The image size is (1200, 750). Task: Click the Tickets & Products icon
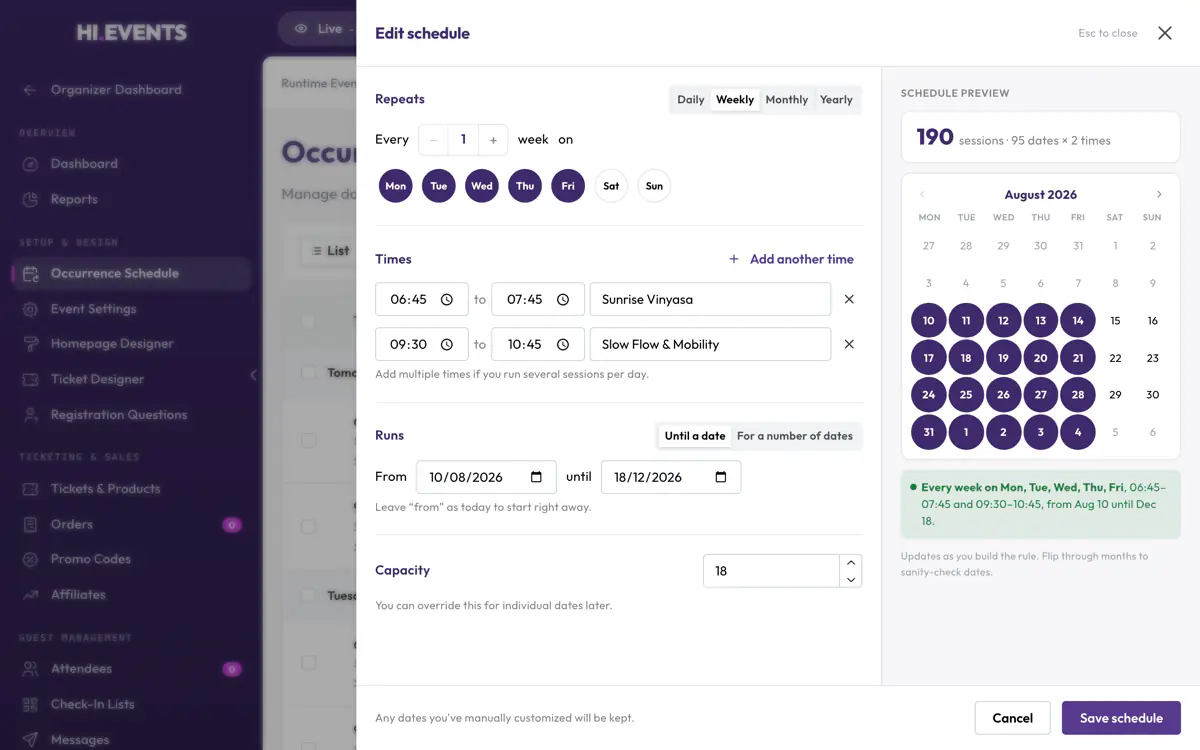(x=30, y=489)
